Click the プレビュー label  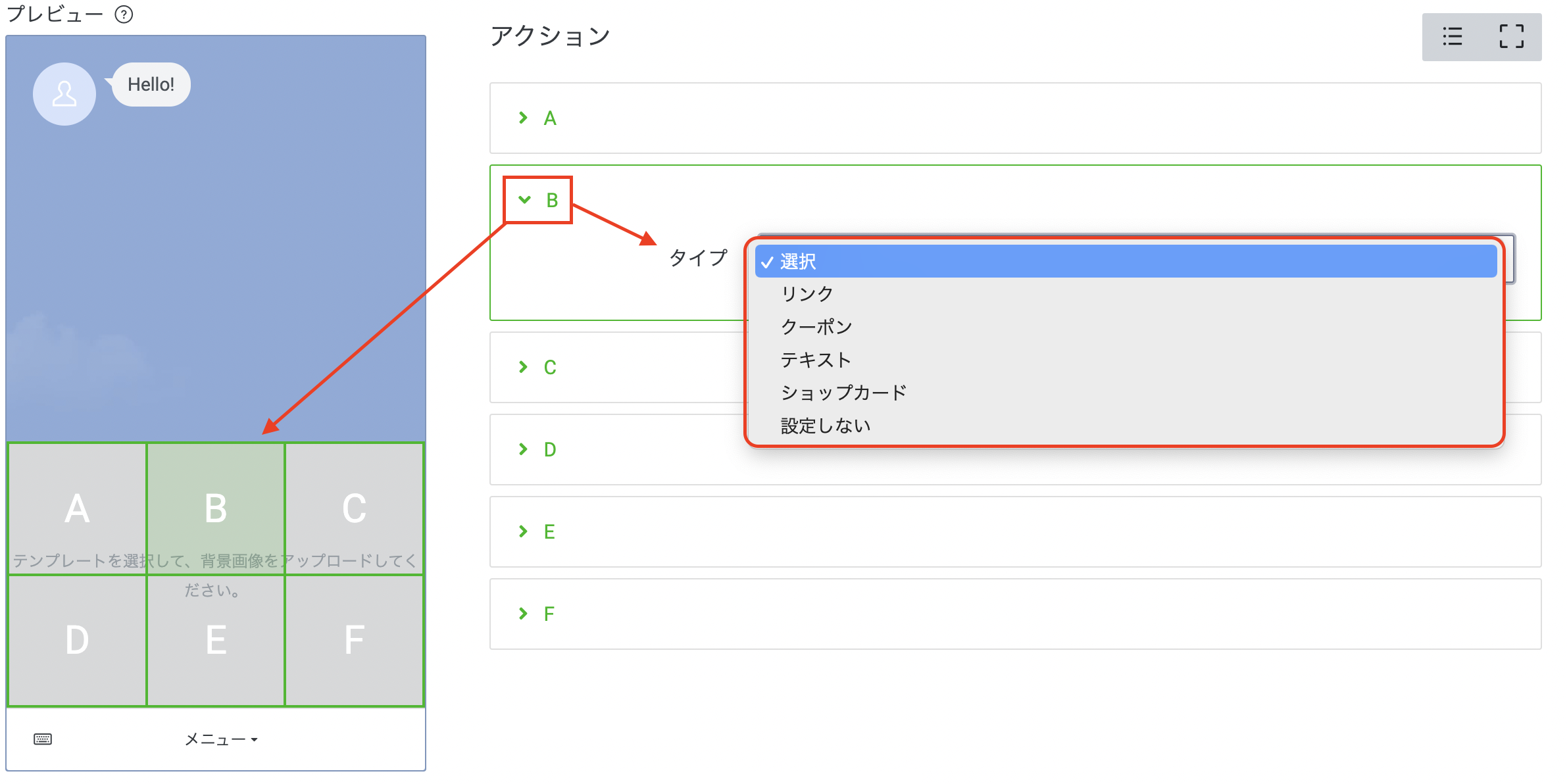55,14
